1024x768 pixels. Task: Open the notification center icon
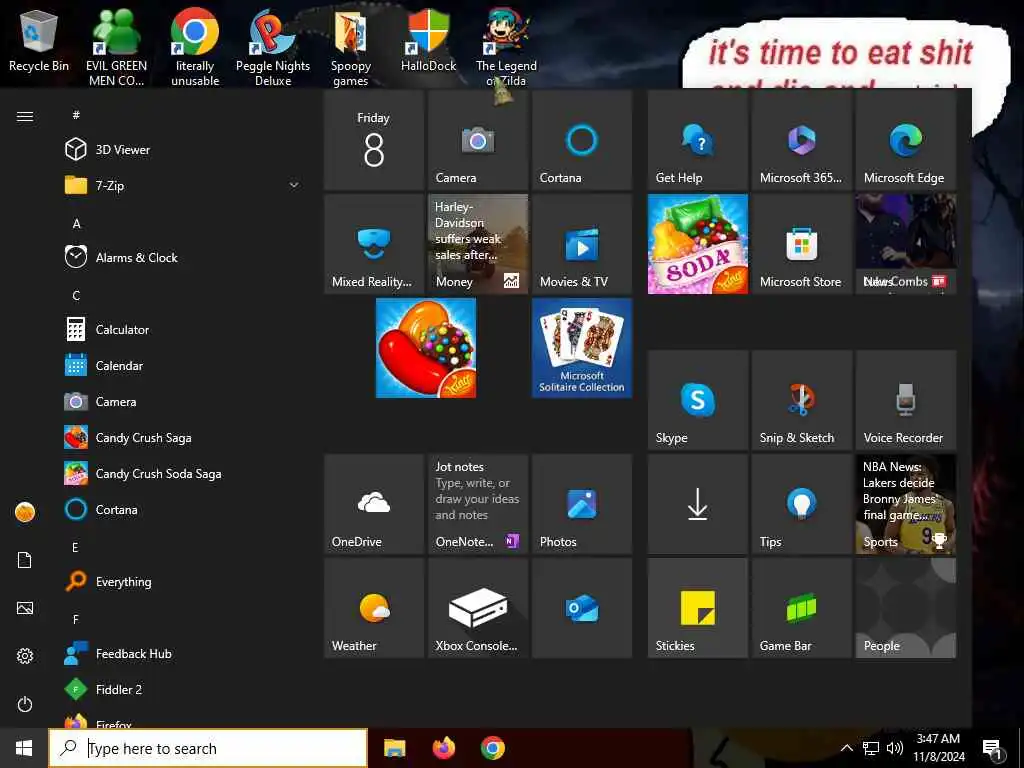pos(992,749)
